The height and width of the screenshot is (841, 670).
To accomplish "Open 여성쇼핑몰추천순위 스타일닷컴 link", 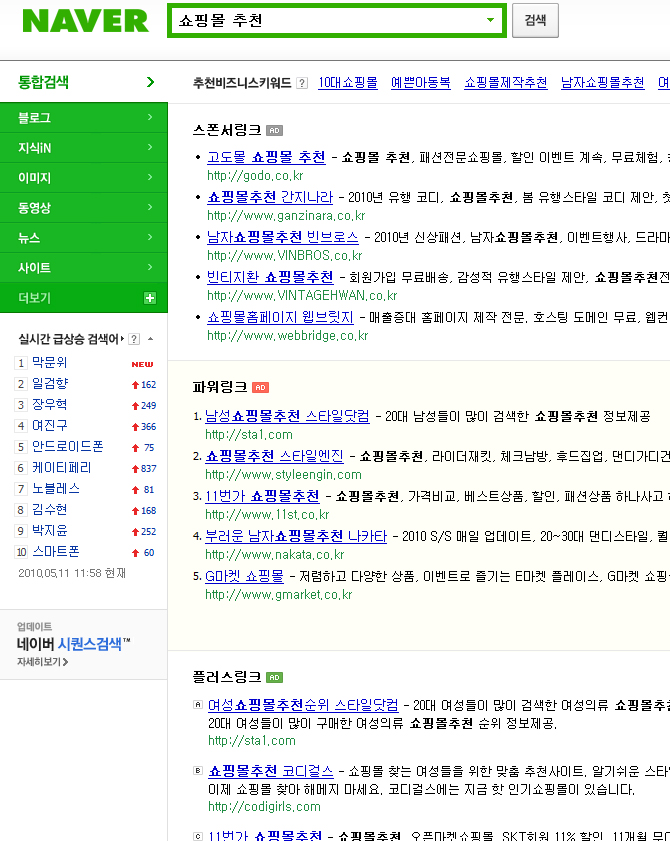I will coord(303,705).
